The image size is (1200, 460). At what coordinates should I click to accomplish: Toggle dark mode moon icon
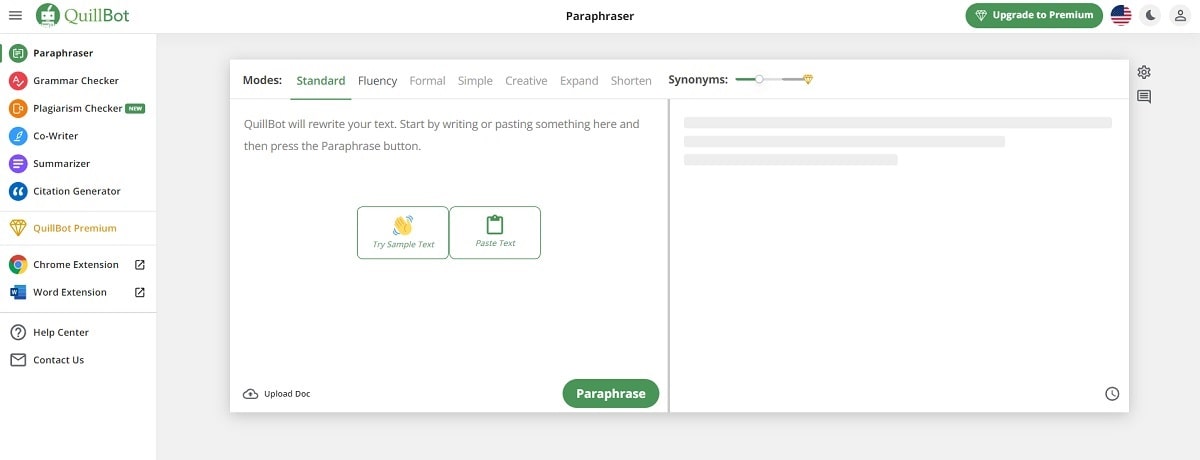[1151, 15]
